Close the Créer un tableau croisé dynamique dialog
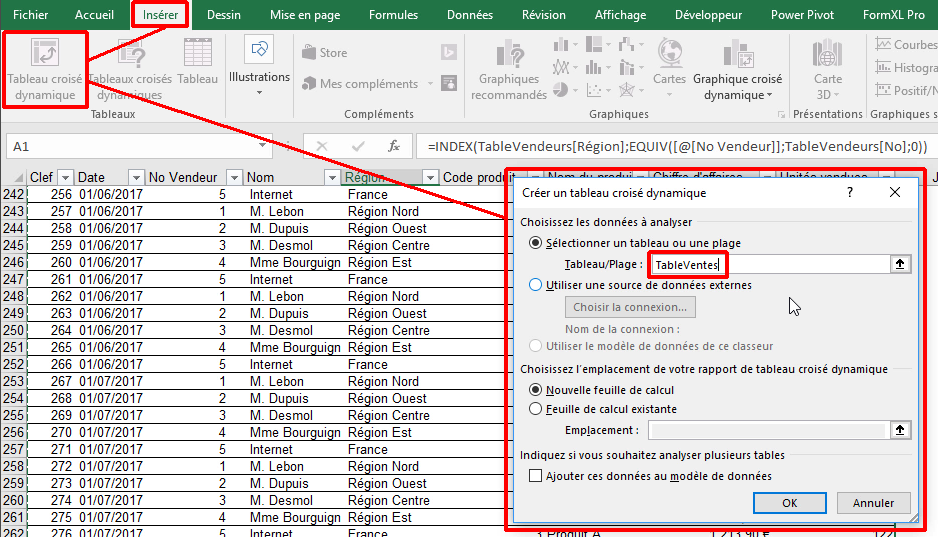Viewport: 938px width, 537px height. [x=894, y=192]
